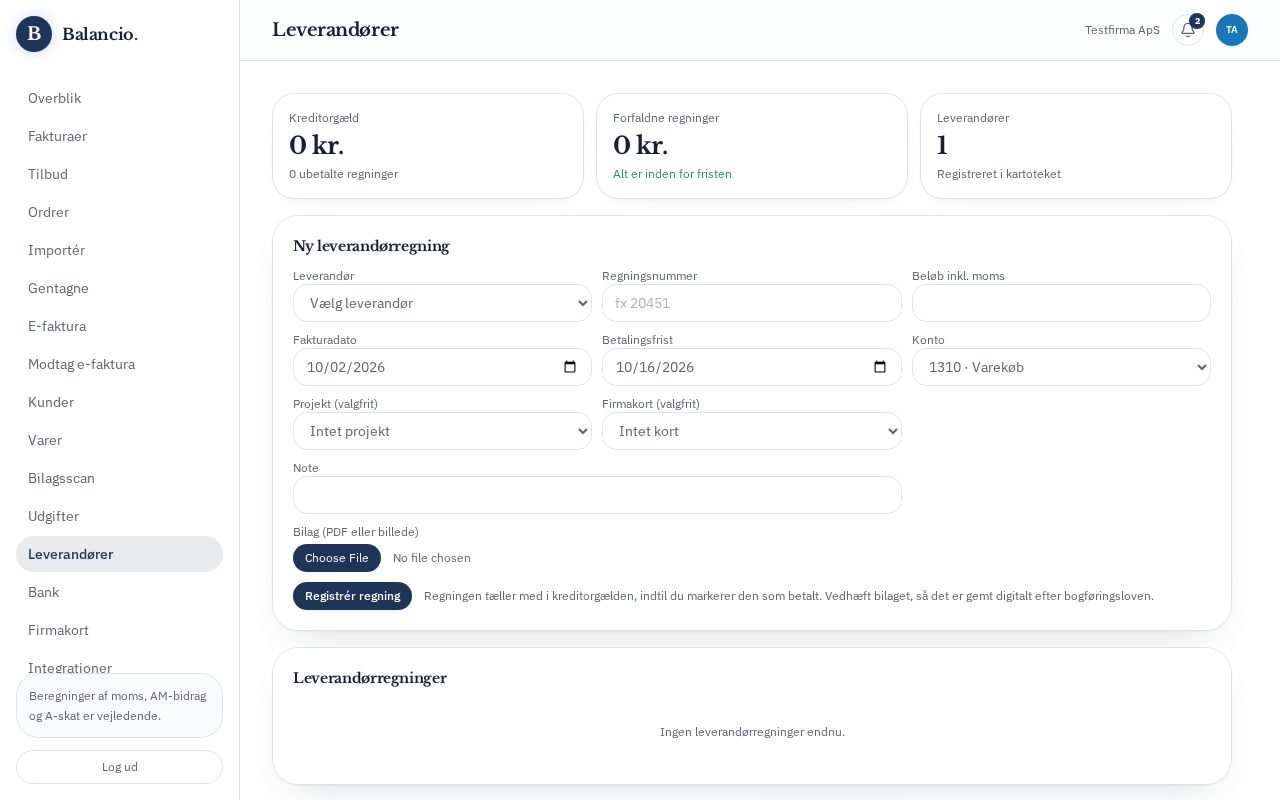The image size is (1280, 800).
Task: Open E-faktura page
Action: coord(119,326)
